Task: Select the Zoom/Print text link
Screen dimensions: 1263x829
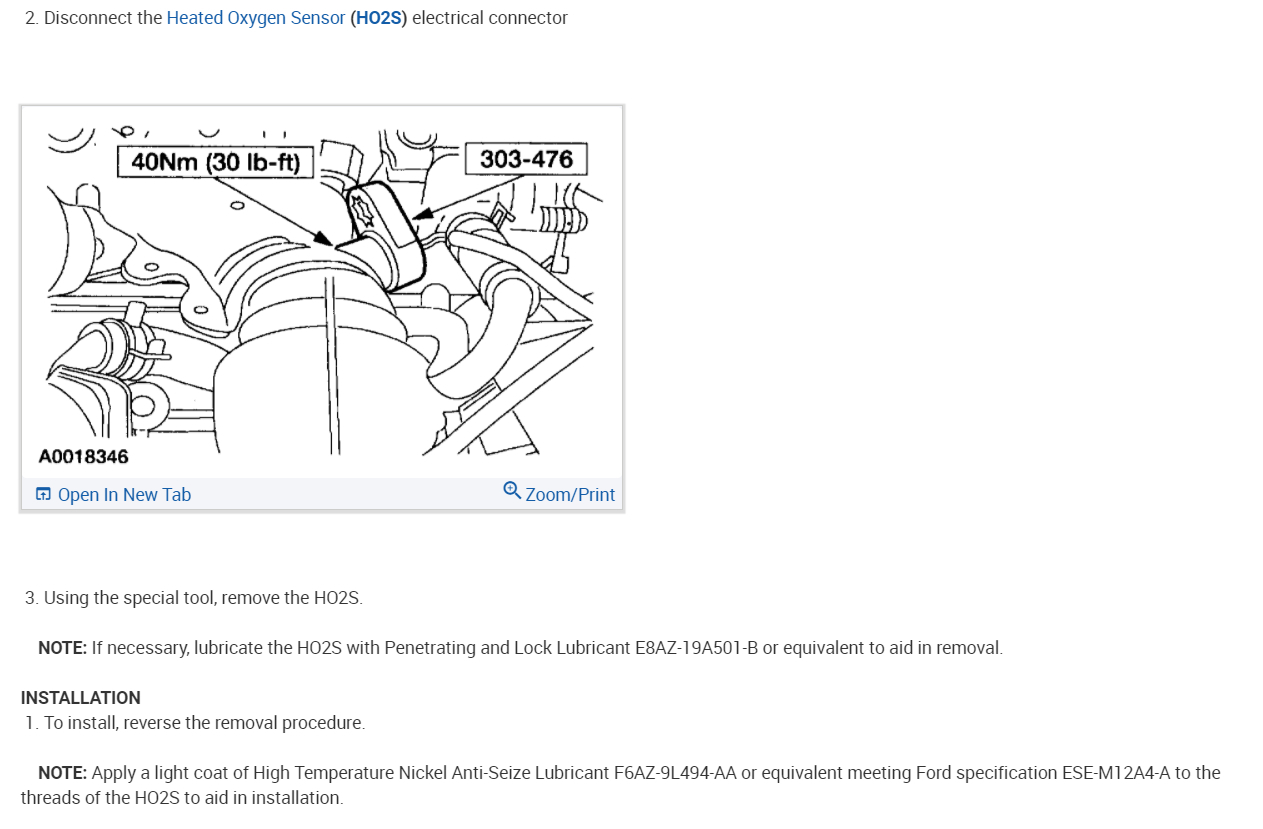Action: pos(570,494)
